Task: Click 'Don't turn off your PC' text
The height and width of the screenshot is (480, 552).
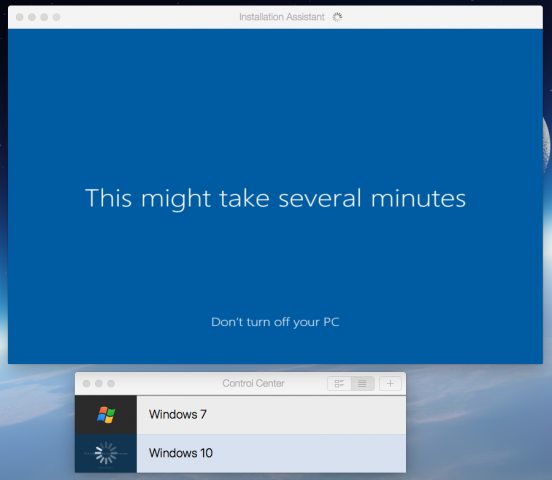Action: click(x=275, y=322)
